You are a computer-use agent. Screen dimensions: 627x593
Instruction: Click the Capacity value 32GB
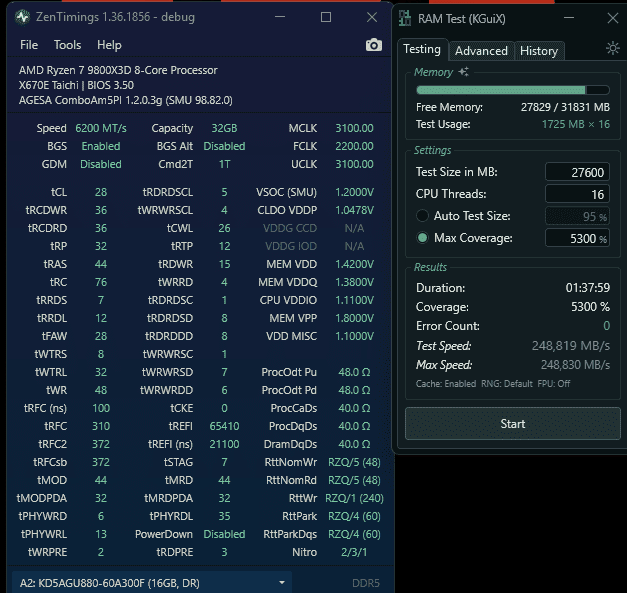point(224,128)
